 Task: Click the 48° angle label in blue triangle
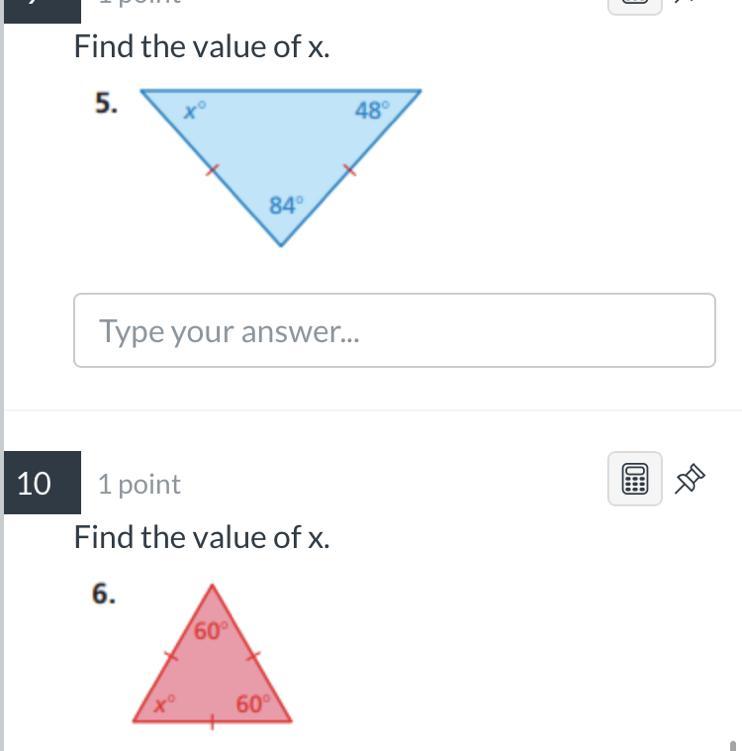click(372, 110)
